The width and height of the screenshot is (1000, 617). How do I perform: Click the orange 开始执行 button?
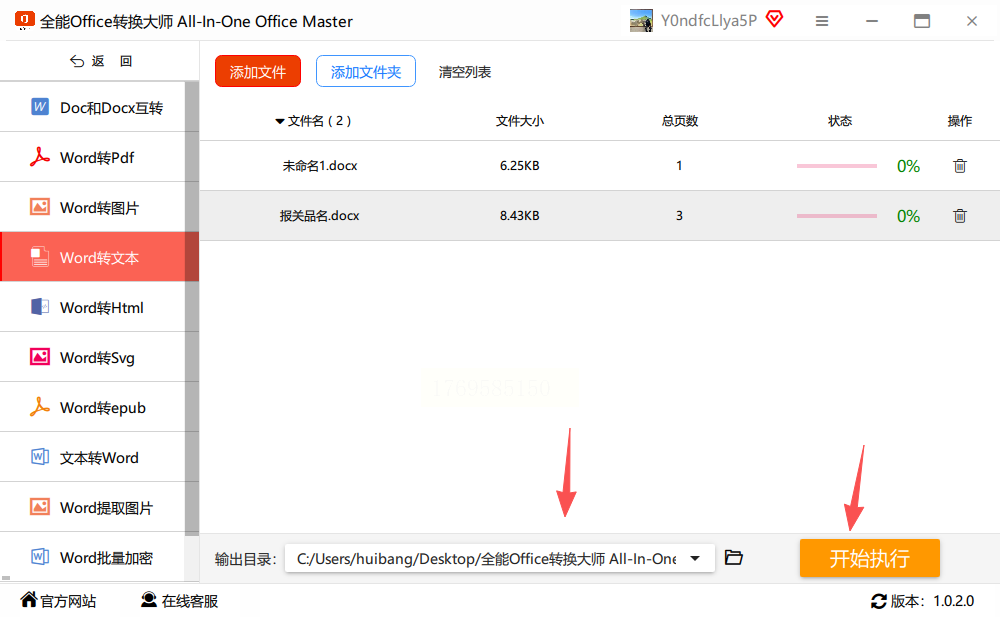tap(869, 558)
